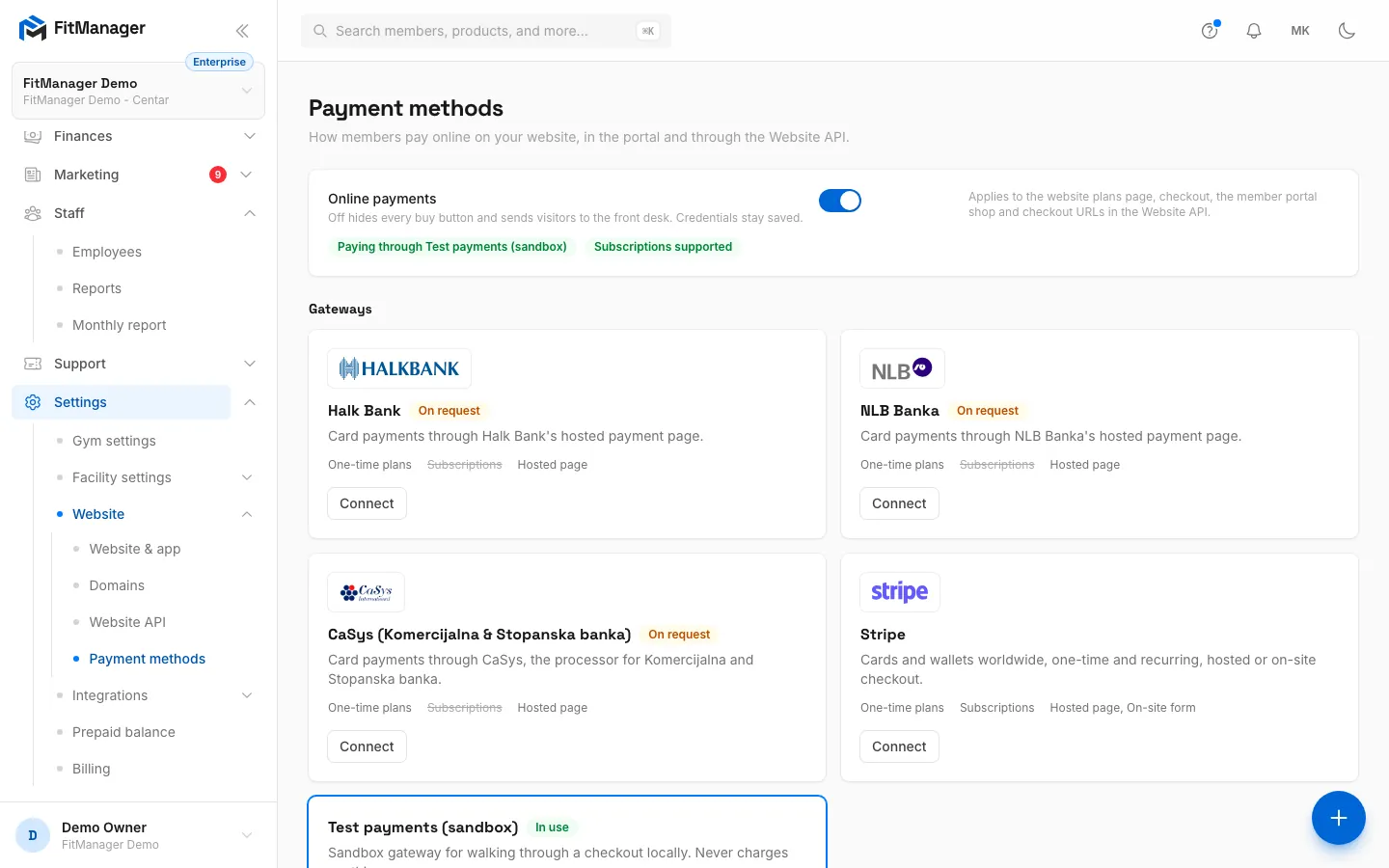The height and width of the screenshot is (868, 1389).
Task: Collapse the Staff section chevron
Action: pos(250,213)
